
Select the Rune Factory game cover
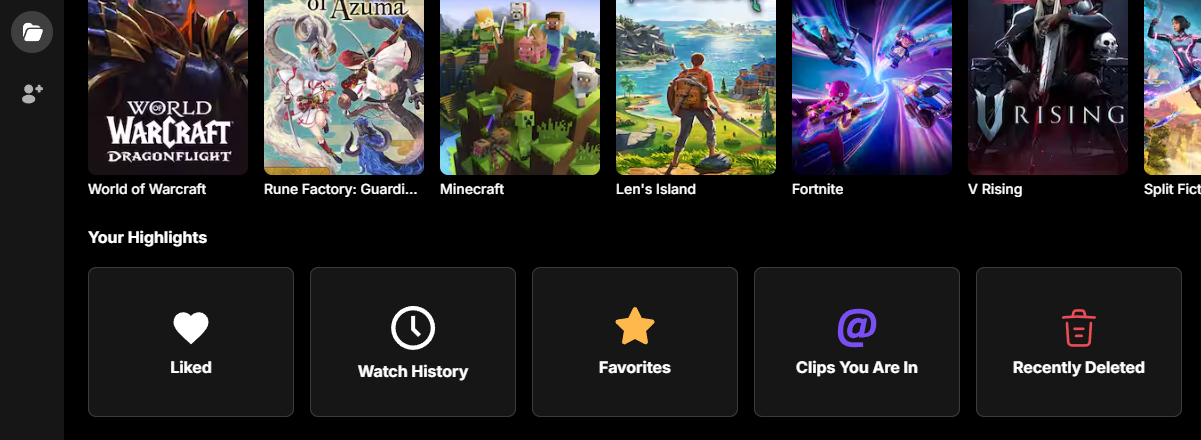coord(344,87)
